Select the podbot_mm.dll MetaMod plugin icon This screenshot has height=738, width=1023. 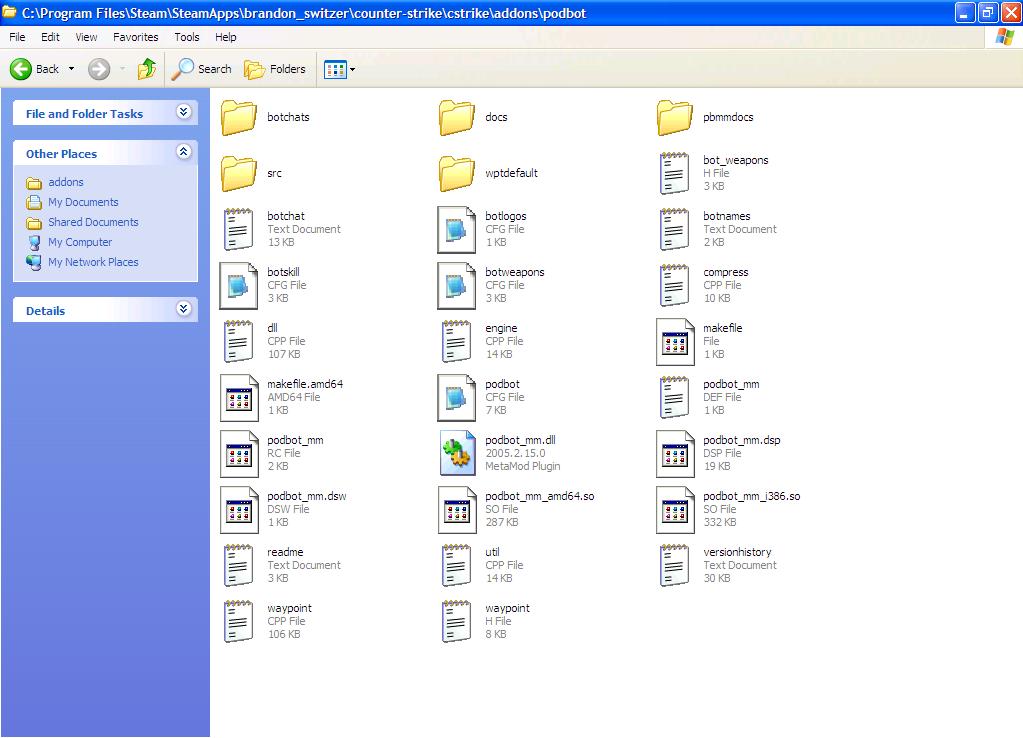[x=457, y=453]
